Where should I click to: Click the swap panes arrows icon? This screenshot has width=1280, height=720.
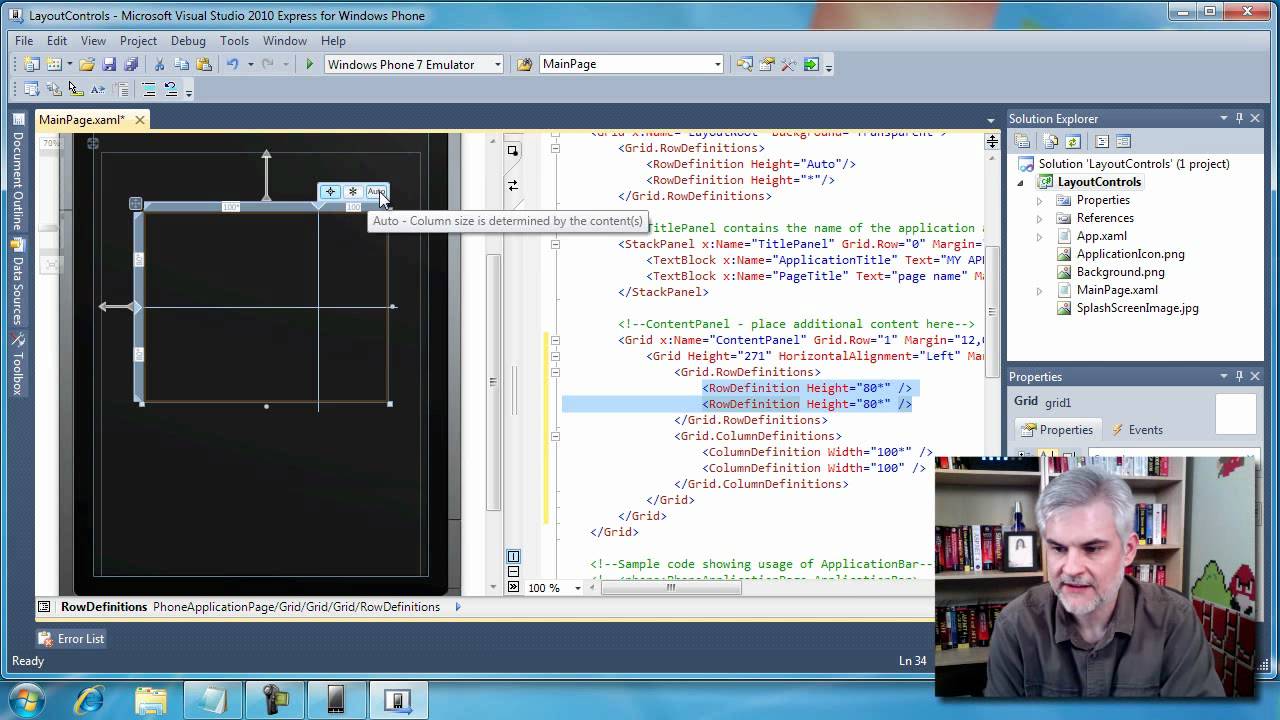[x=513, y=185]
